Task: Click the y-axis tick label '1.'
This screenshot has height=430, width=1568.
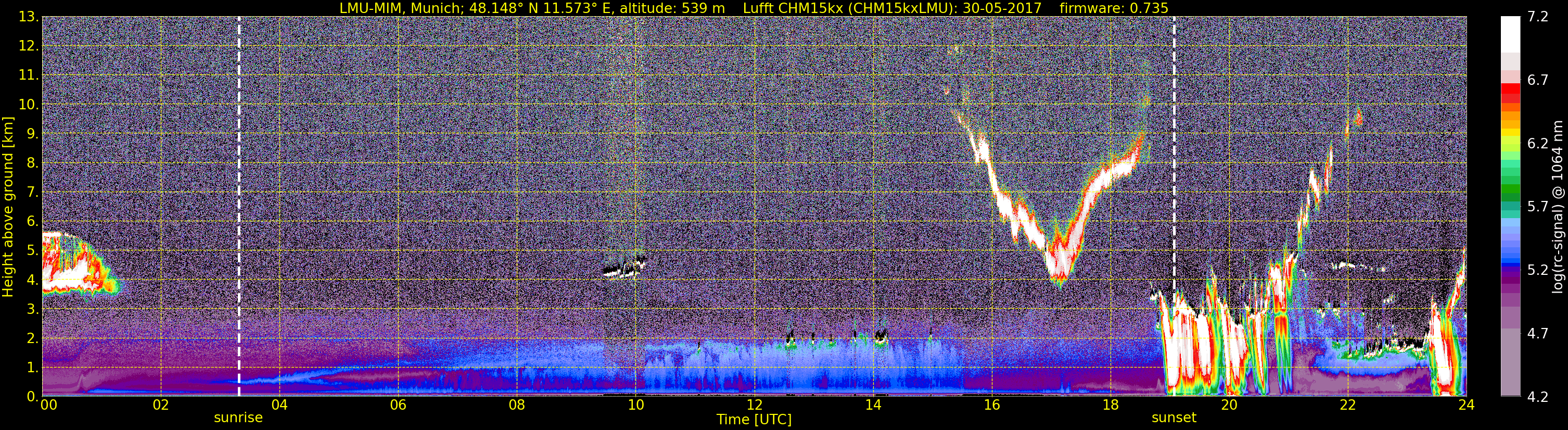Action: coord(33,368)
